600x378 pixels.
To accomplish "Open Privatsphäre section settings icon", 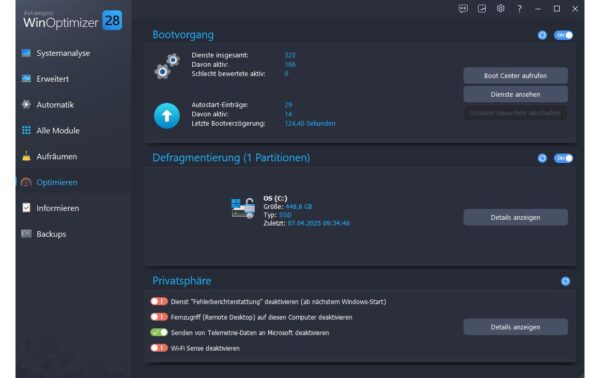I will [x=565, y=281].
